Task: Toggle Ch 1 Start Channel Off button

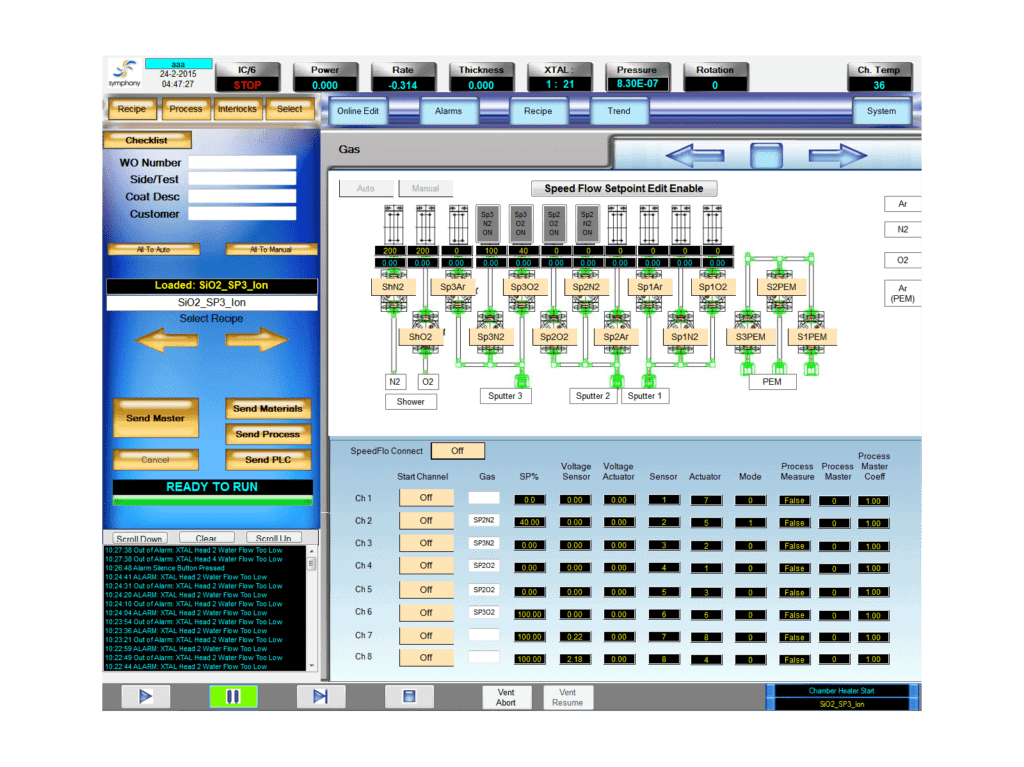Action: click(x=425, y=498)
